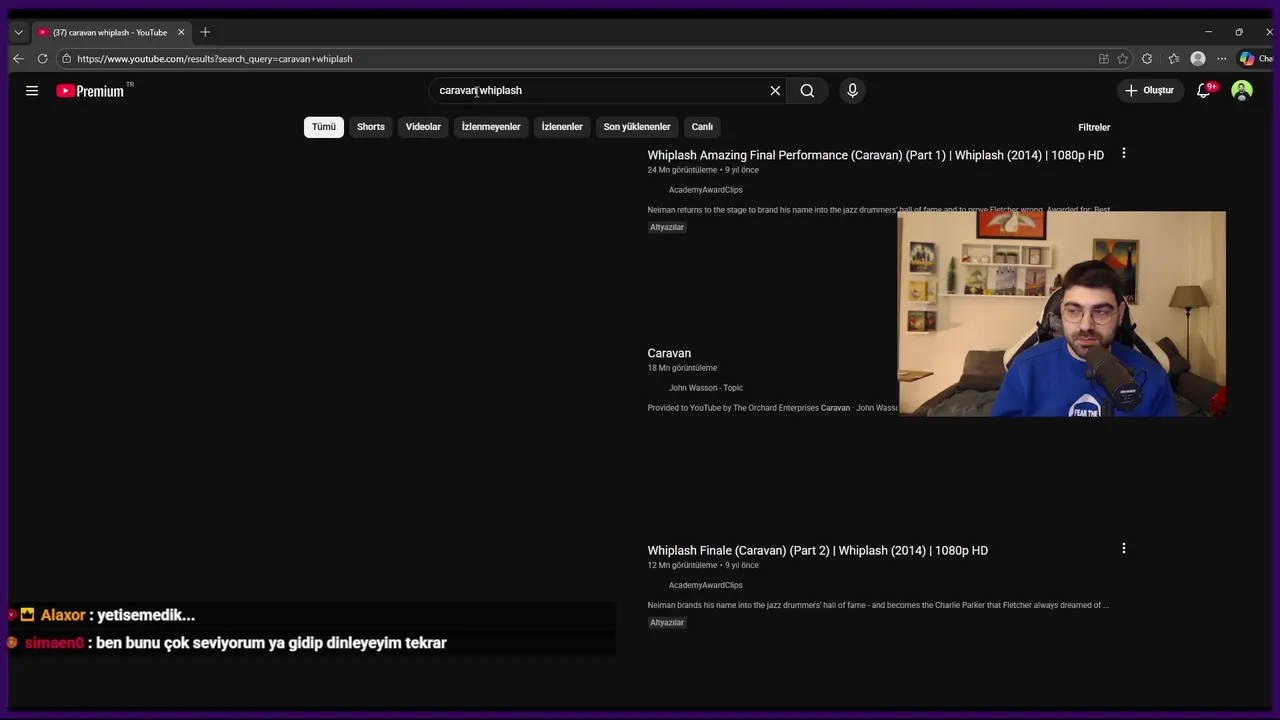Select the Shorts filter chip
Screen dimensions: 1280x720
[x=371, y=127]
